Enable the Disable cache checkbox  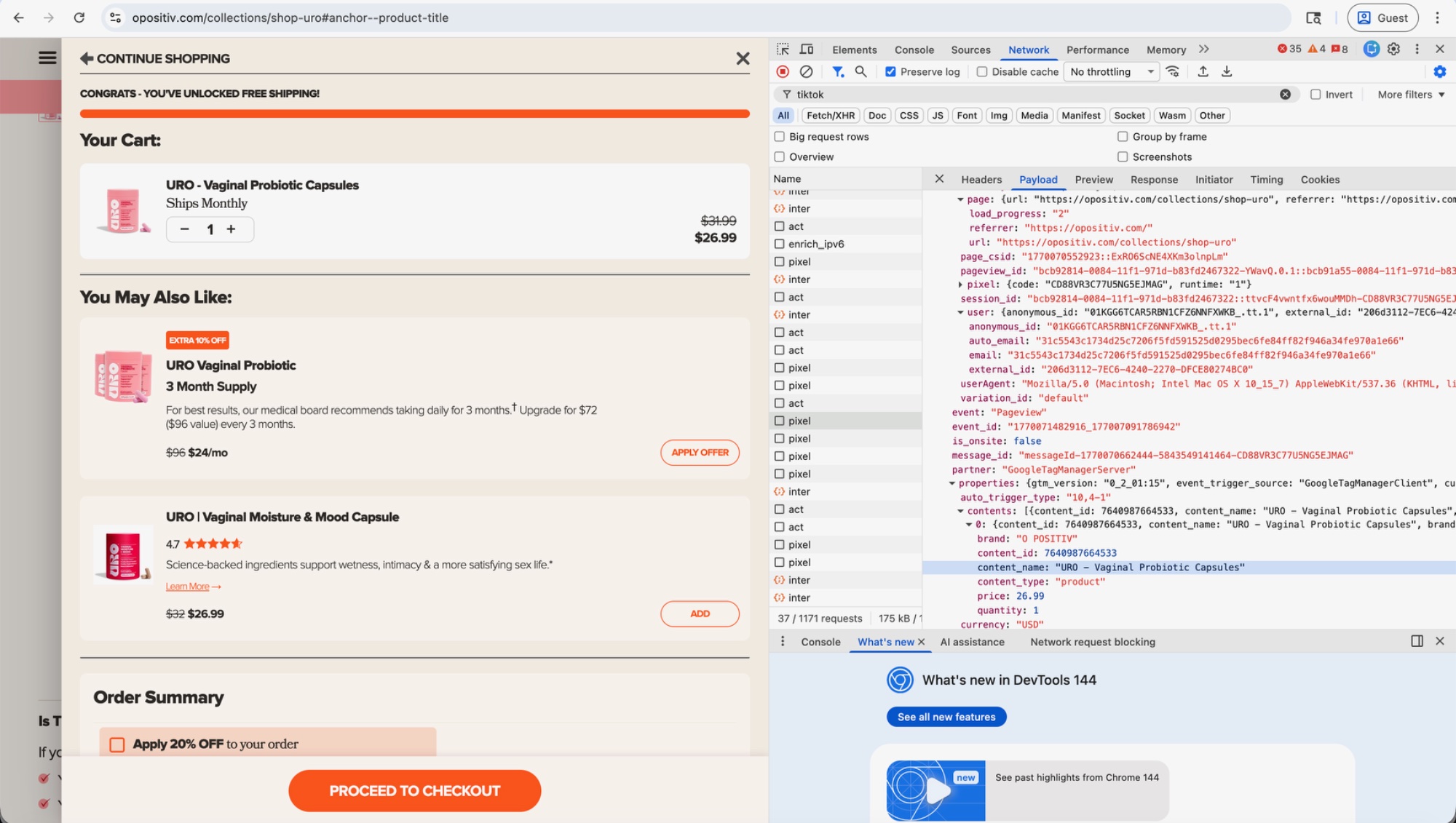tap(982, 72)
